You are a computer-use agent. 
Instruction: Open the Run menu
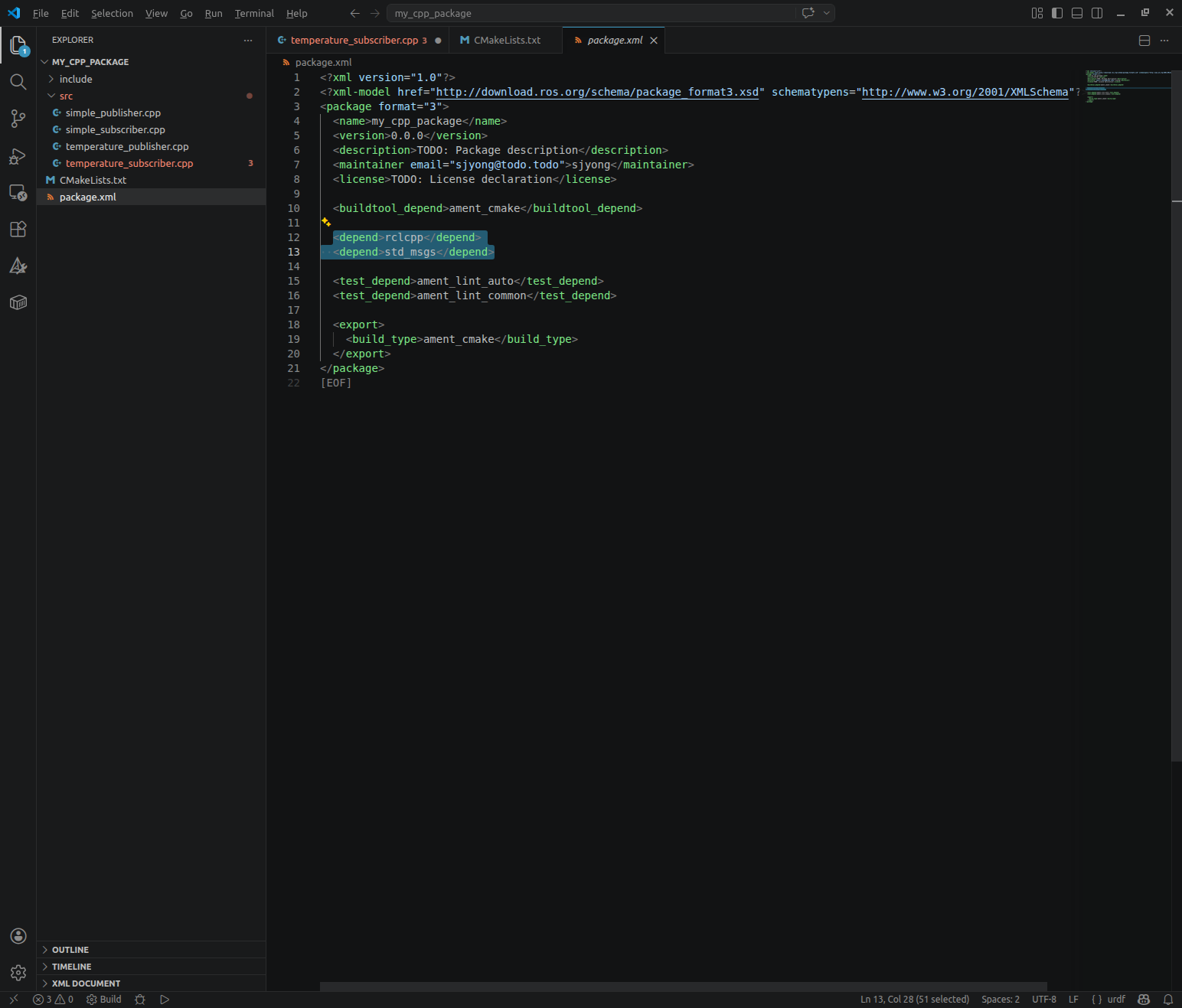[214, 13]
